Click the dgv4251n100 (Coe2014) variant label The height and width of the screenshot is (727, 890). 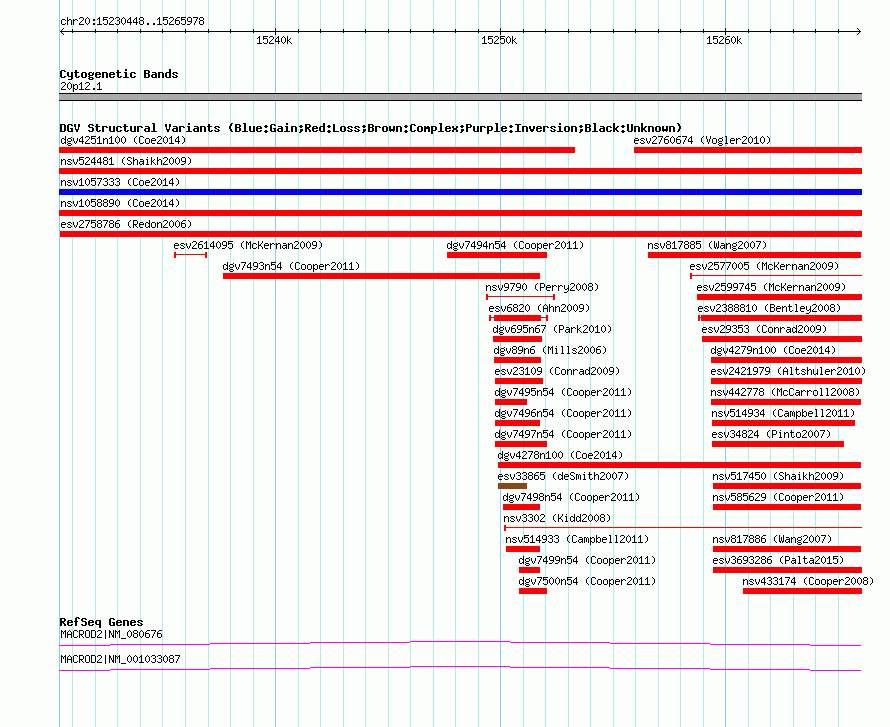(x=123, y=140)
